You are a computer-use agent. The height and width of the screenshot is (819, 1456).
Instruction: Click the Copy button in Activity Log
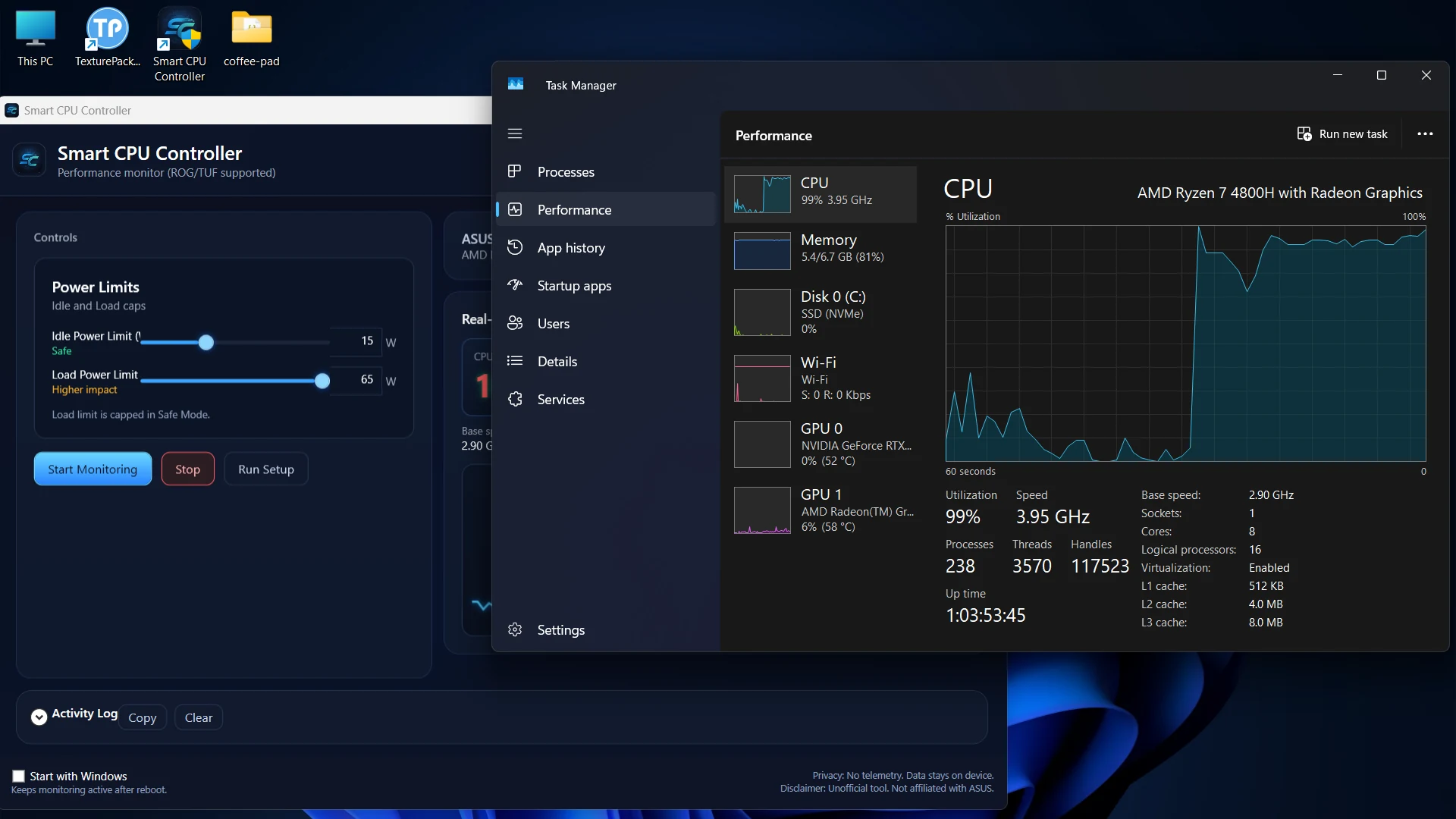[x=142, y=717]
